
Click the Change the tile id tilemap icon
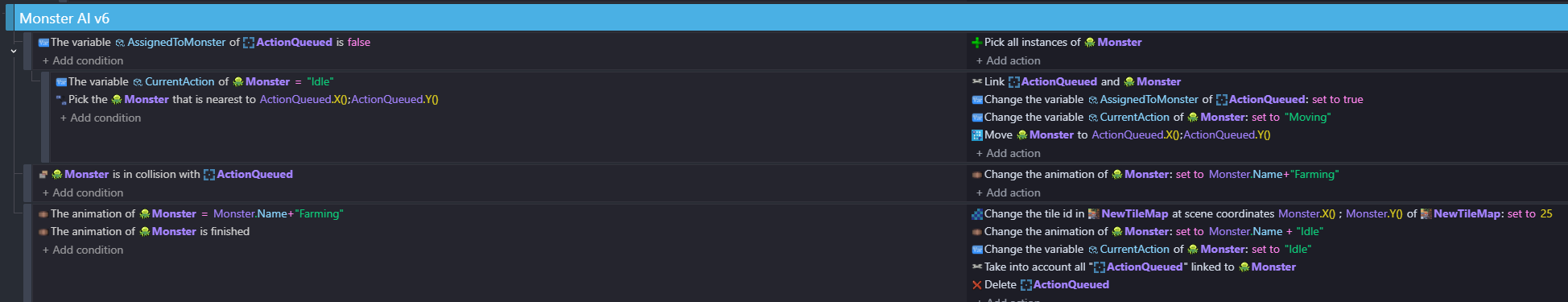[976, 214]
